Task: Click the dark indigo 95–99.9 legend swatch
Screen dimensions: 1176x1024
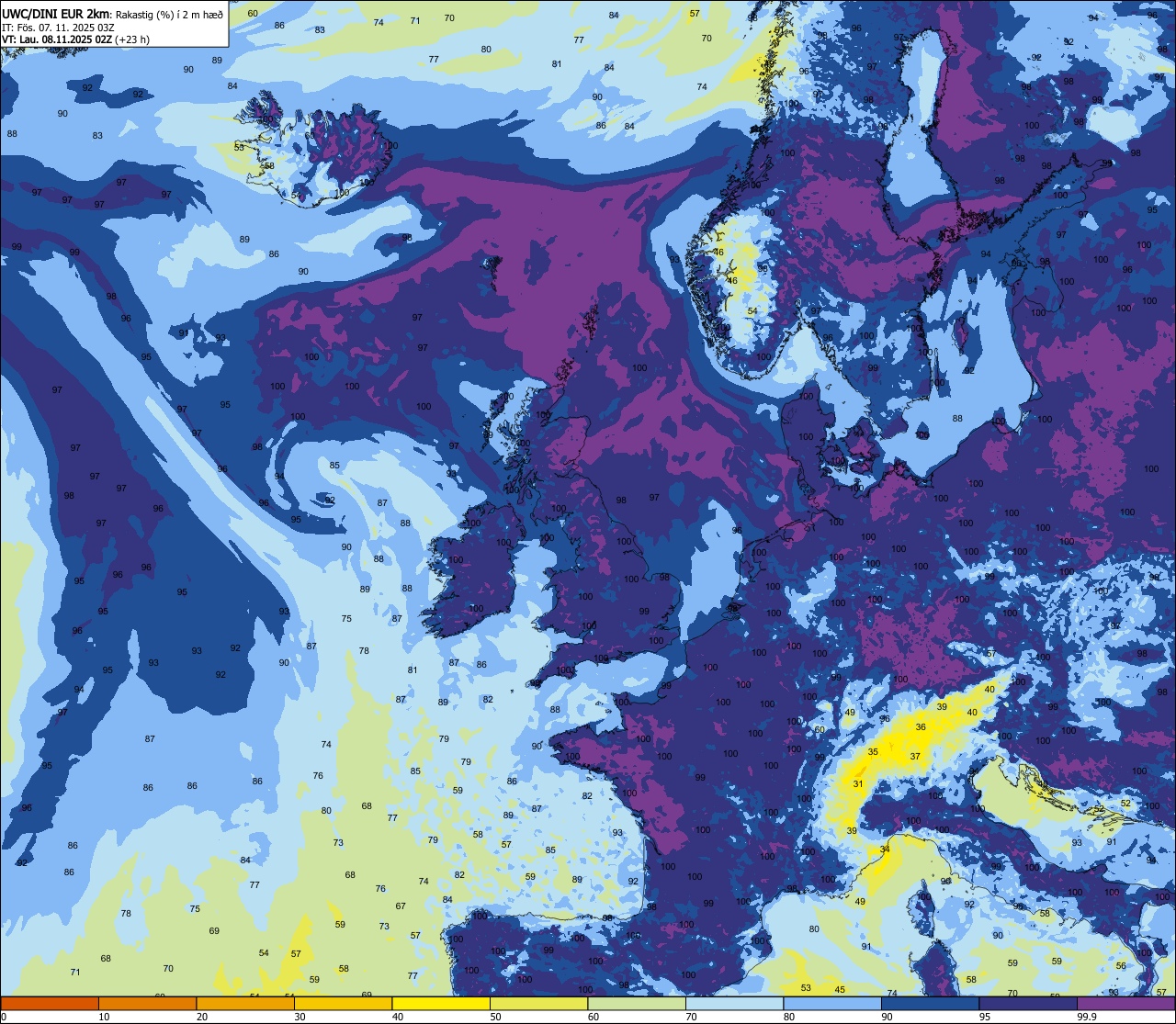Action: 1028,1003
